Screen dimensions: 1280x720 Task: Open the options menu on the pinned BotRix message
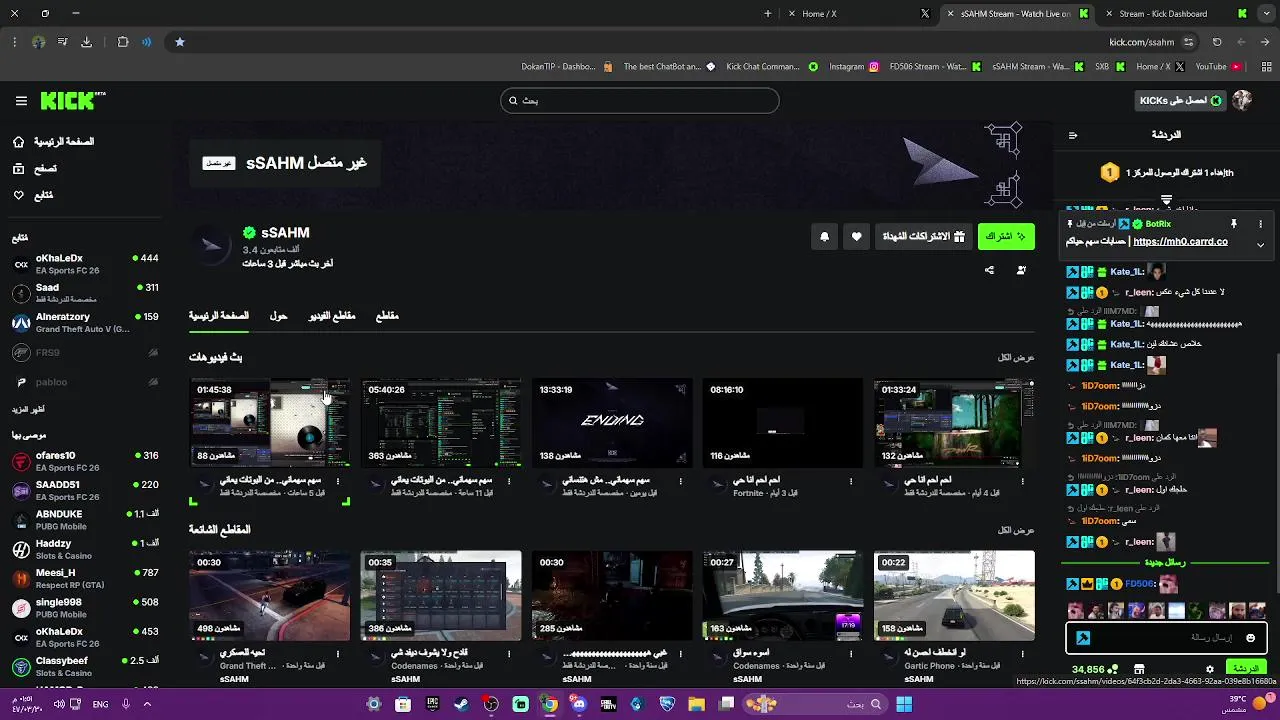click(1260, 224)
